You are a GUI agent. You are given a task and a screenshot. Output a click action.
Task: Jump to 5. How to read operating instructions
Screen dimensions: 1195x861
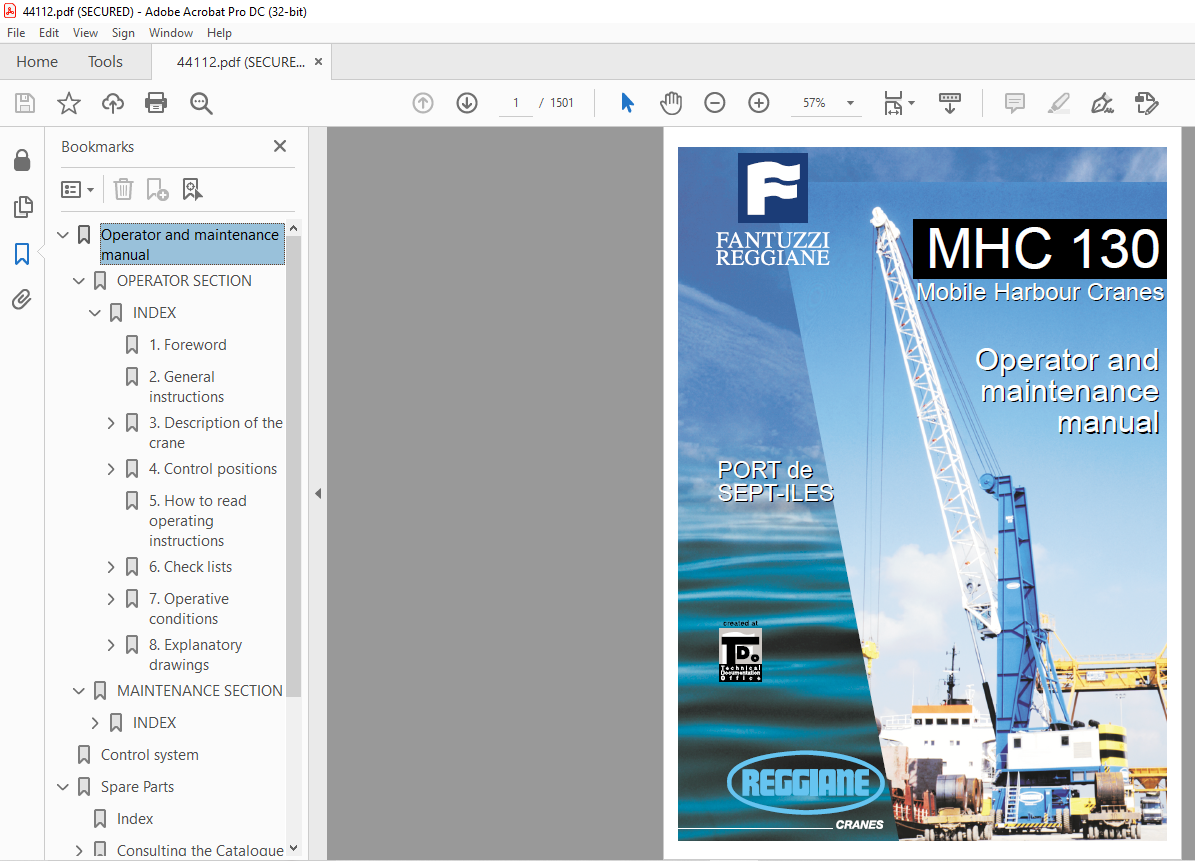pyautogui.click(x=197, y=520)
